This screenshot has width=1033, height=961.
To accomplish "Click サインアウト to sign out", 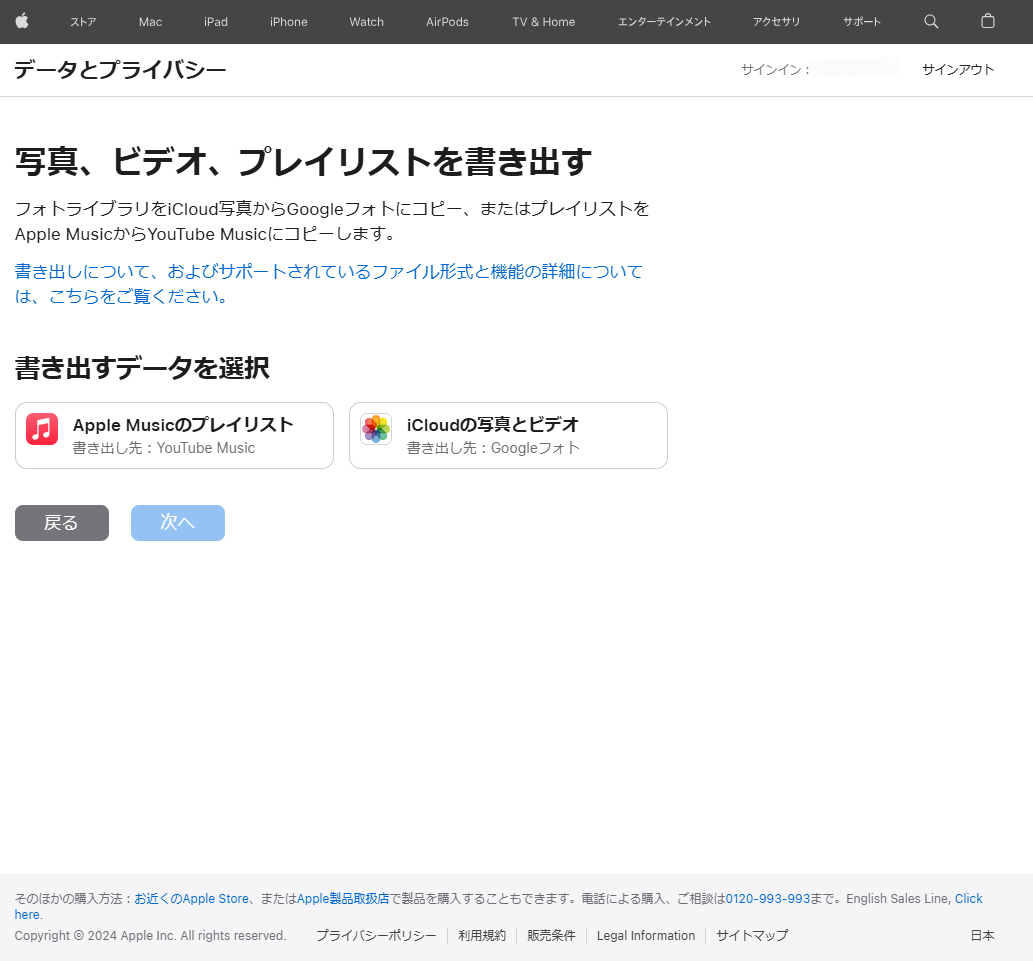I will (x=957, y=69).
